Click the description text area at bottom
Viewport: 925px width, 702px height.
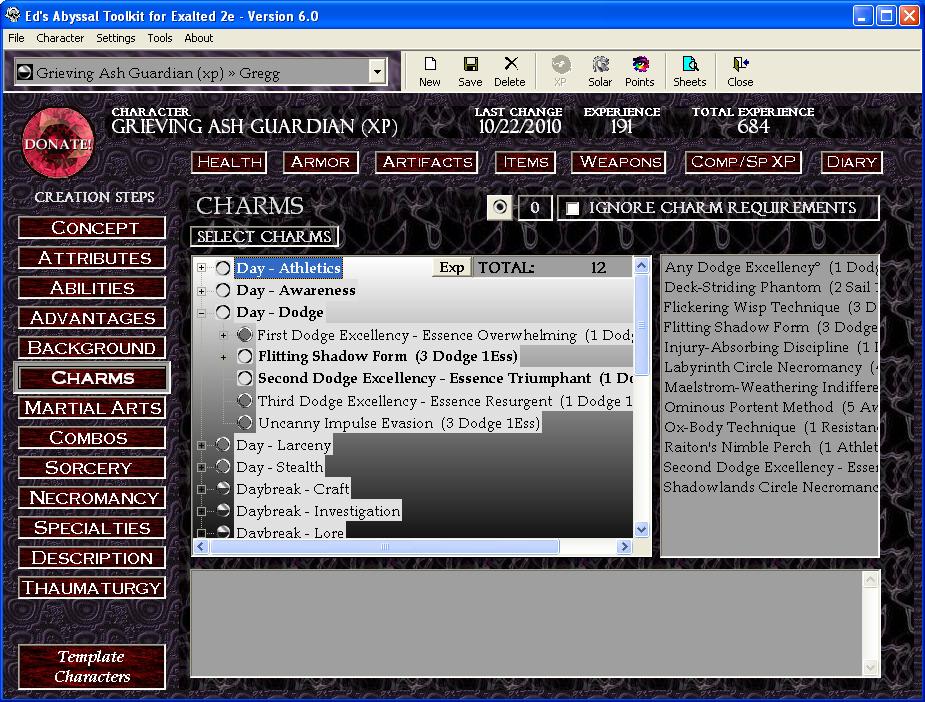pos(527,623)
